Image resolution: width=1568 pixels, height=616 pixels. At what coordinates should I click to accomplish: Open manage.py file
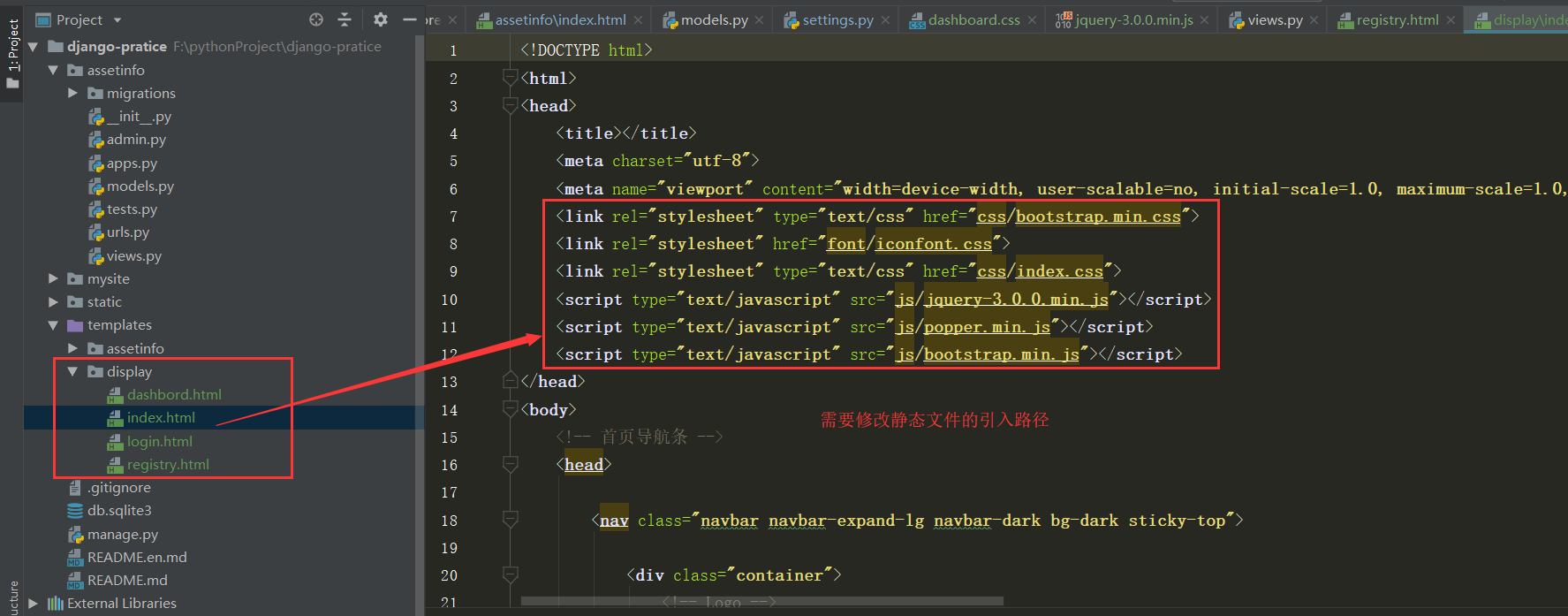click(123, 535)
